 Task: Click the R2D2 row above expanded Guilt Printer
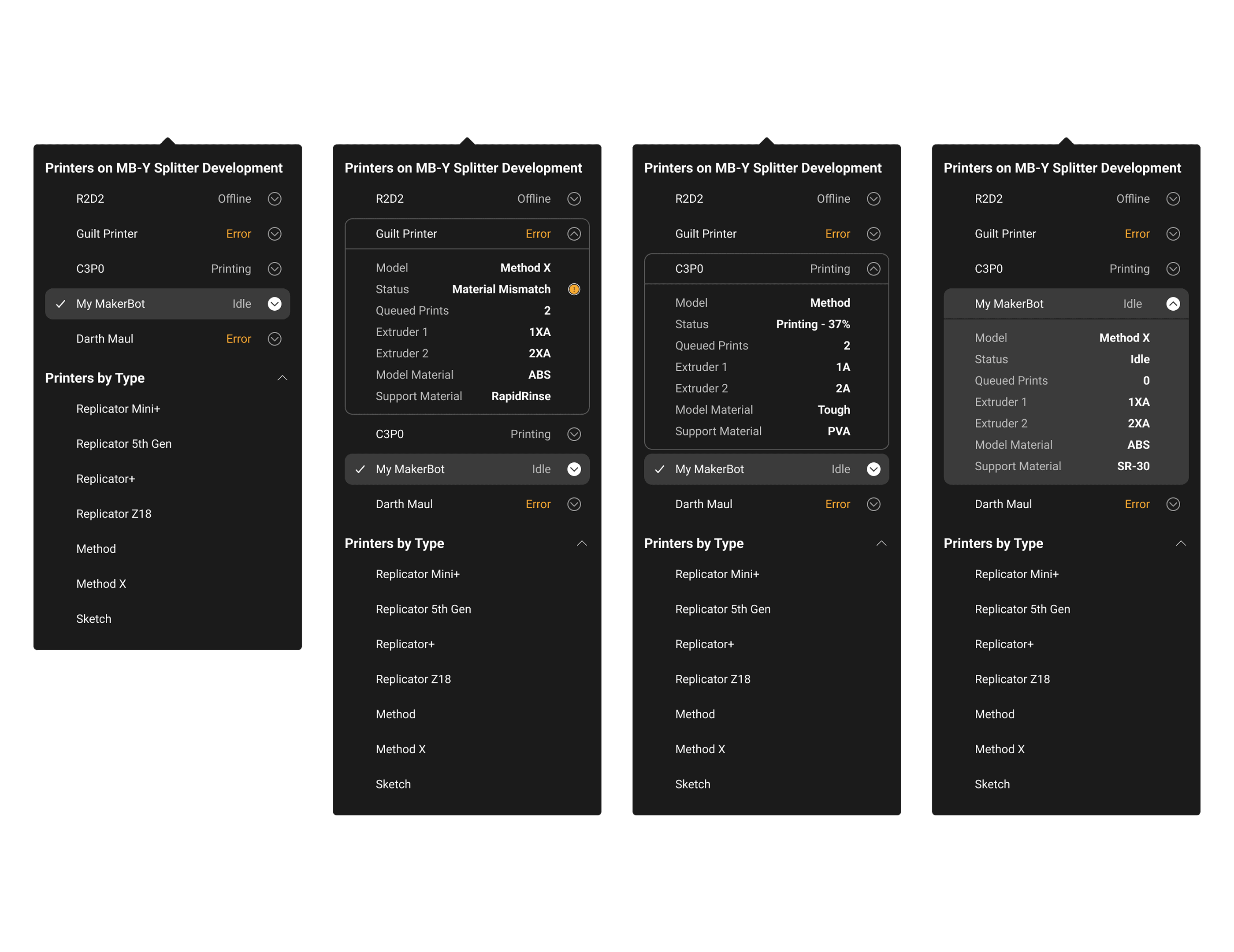point(390,199)
